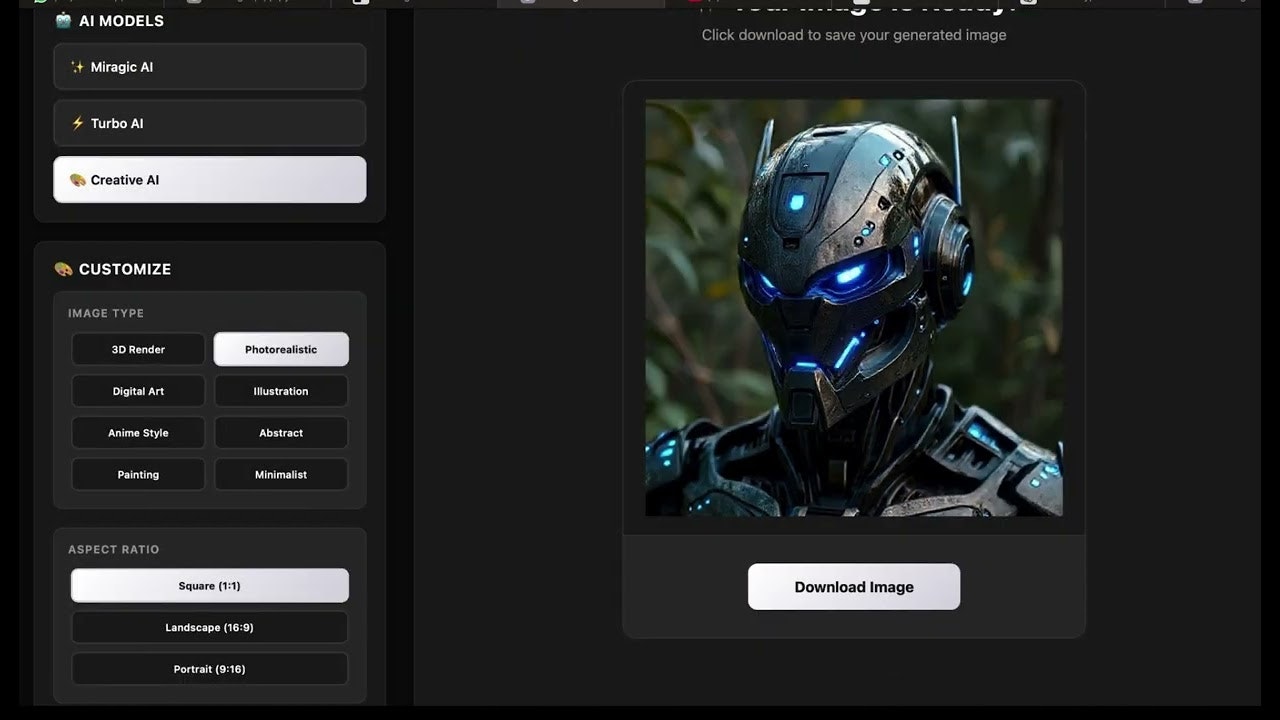The image size is (1280, 720).
Task: Download the generated robot image
Action: (854, 587)
